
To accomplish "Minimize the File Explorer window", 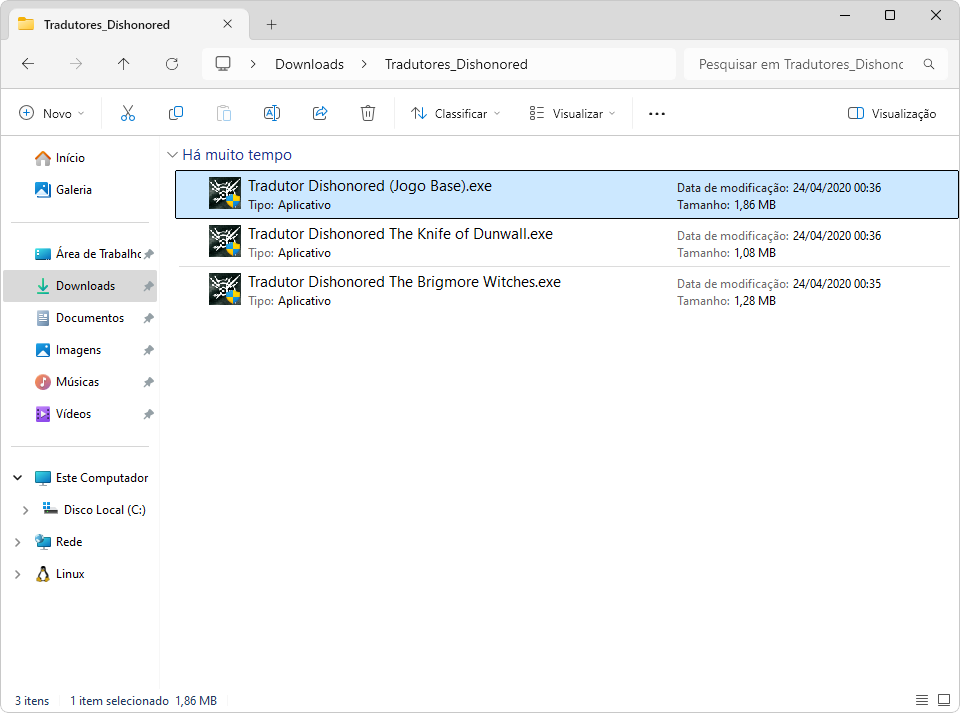I will point(845,15).
